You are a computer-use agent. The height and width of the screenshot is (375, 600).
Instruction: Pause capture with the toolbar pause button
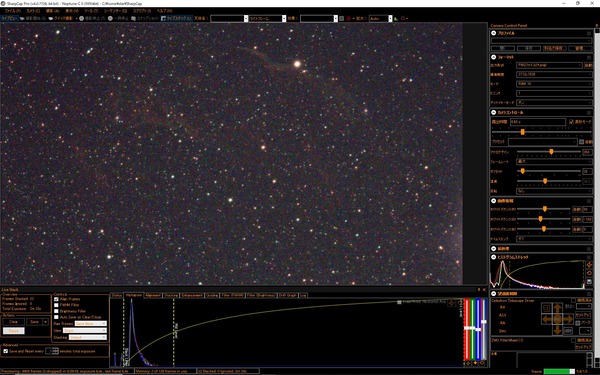point(118,18)
